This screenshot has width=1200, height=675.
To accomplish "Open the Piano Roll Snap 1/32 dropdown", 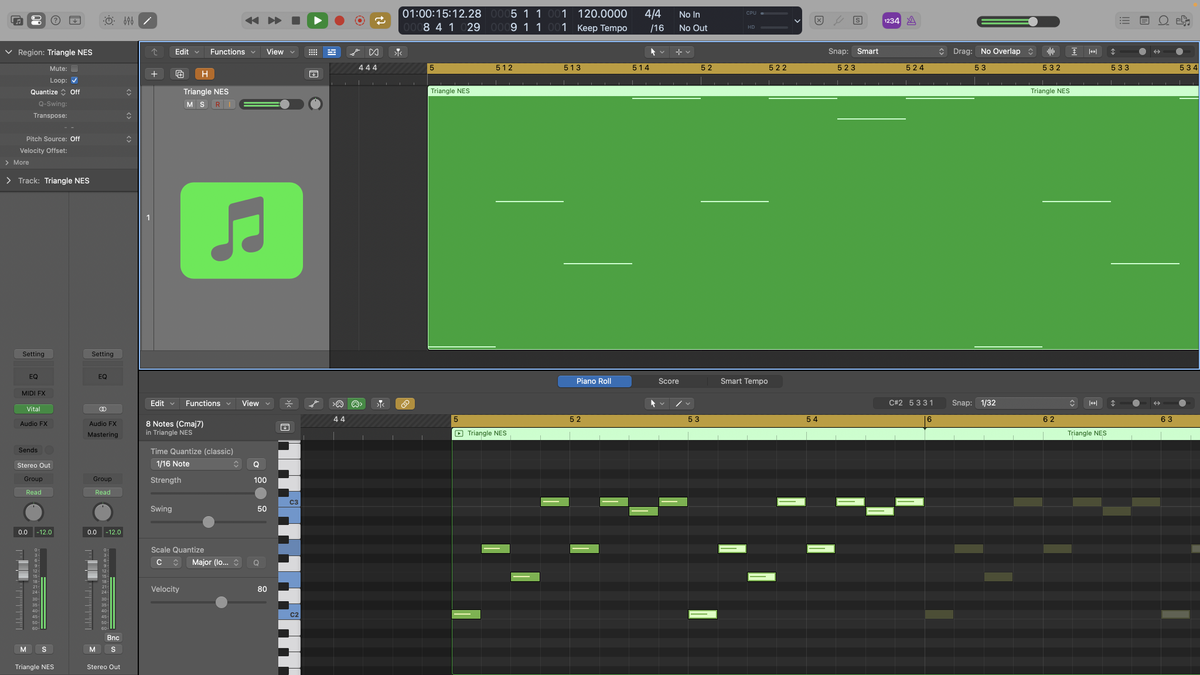I will click(1027, 403).
